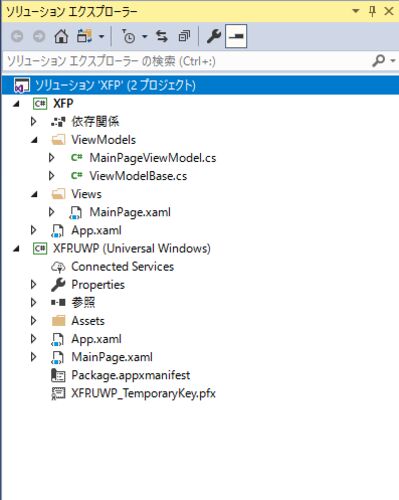Click the Visual Studio solution icon
The image size is (399, 500).
click(21, 85)
